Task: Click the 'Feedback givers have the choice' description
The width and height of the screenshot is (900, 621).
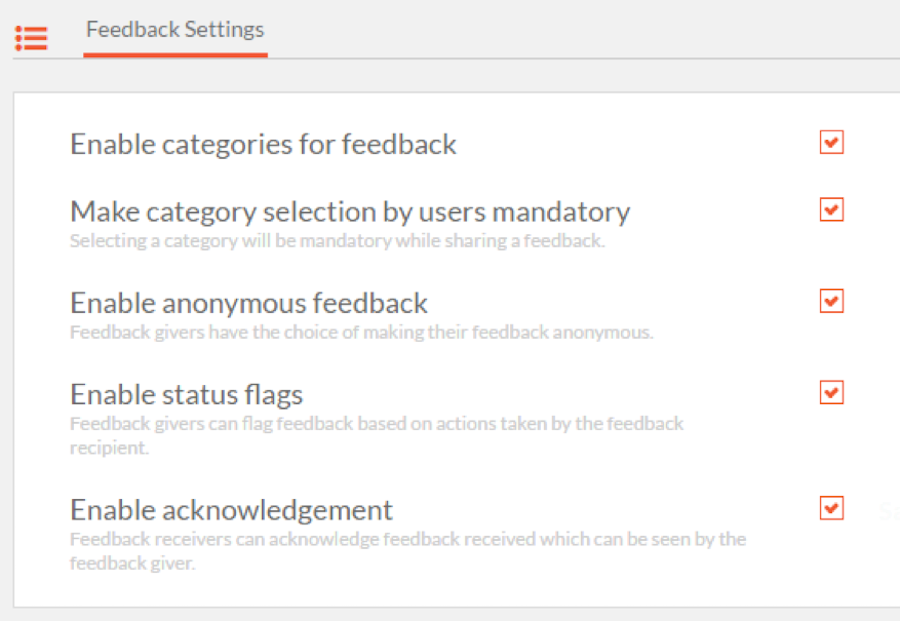Action: click(x=362, y=332)
